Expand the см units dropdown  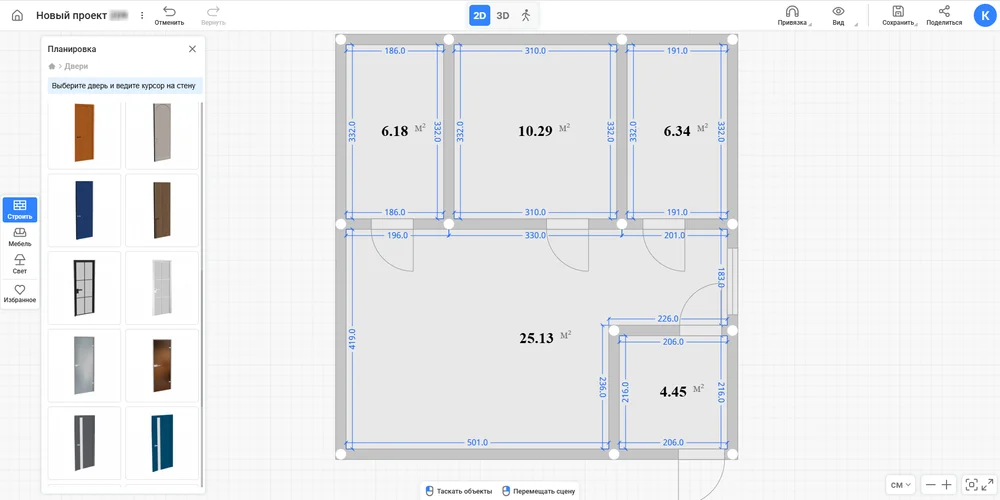click(901, 485)
